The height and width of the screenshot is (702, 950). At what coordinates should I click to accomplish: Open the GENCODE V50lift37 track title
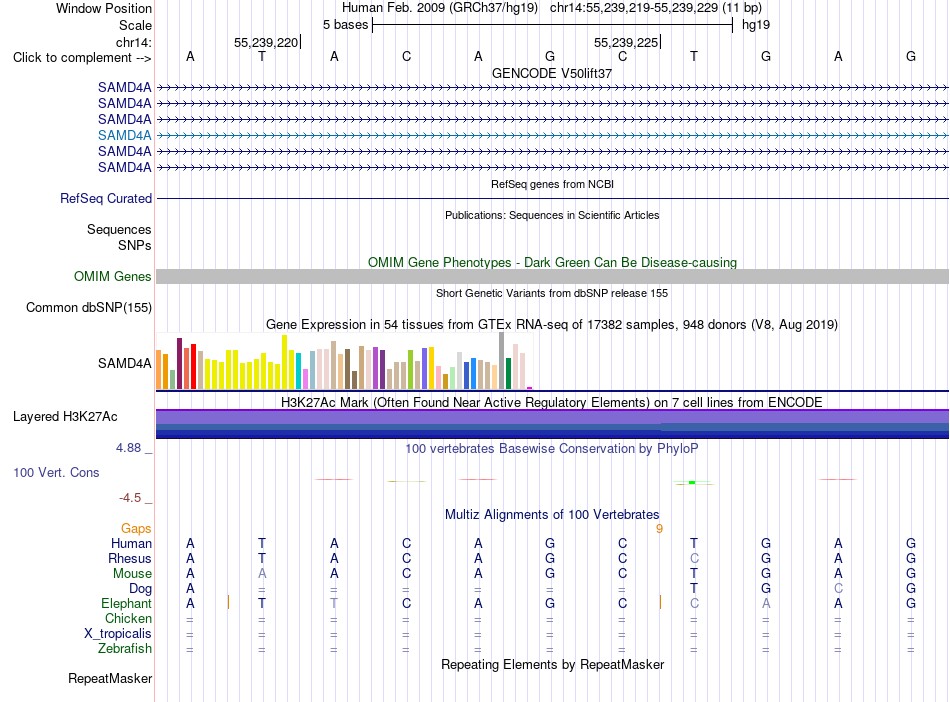click(x=552, y=73)
